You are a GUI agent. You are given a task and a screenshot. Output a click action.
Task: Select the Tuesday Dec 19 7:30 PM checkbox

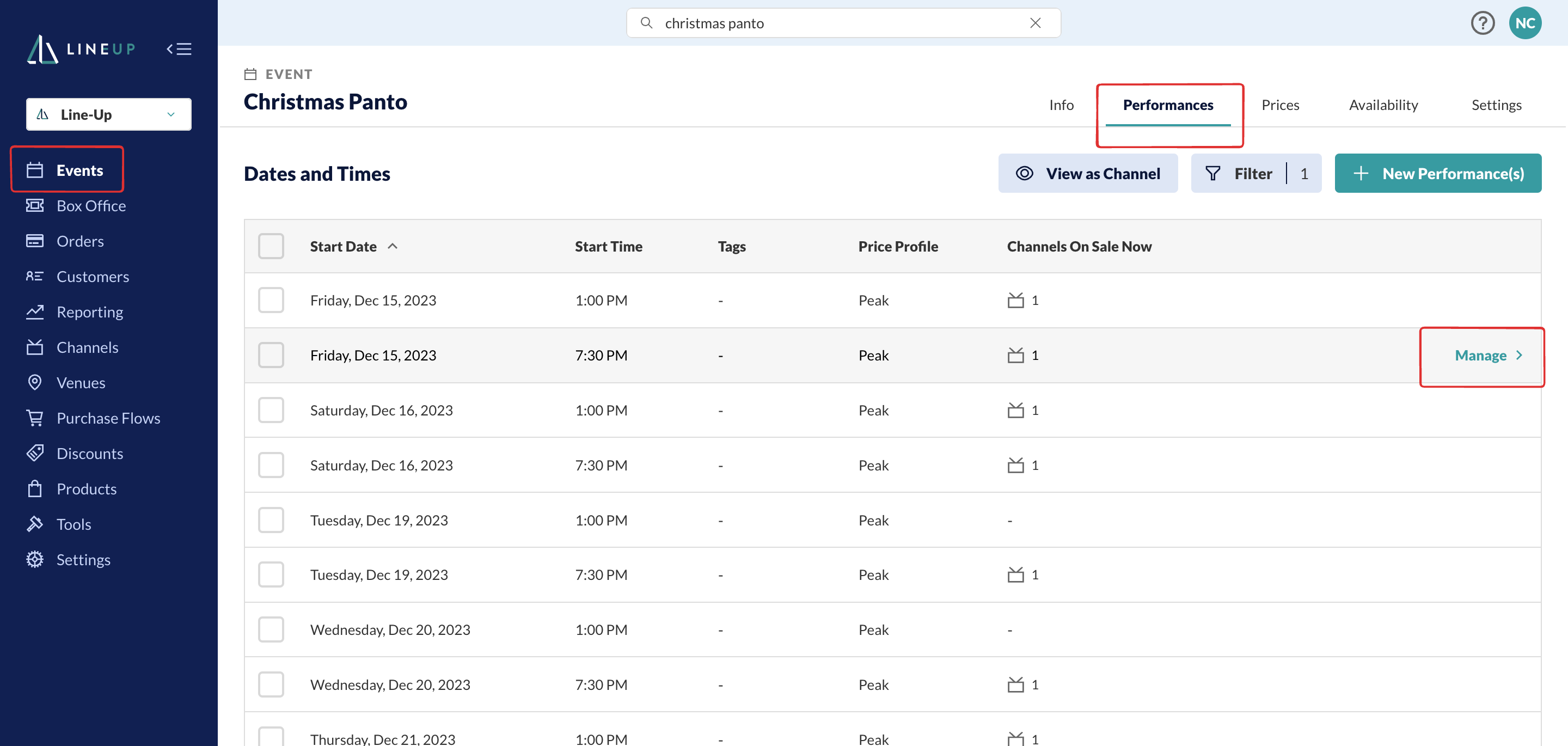click(271, 574)
